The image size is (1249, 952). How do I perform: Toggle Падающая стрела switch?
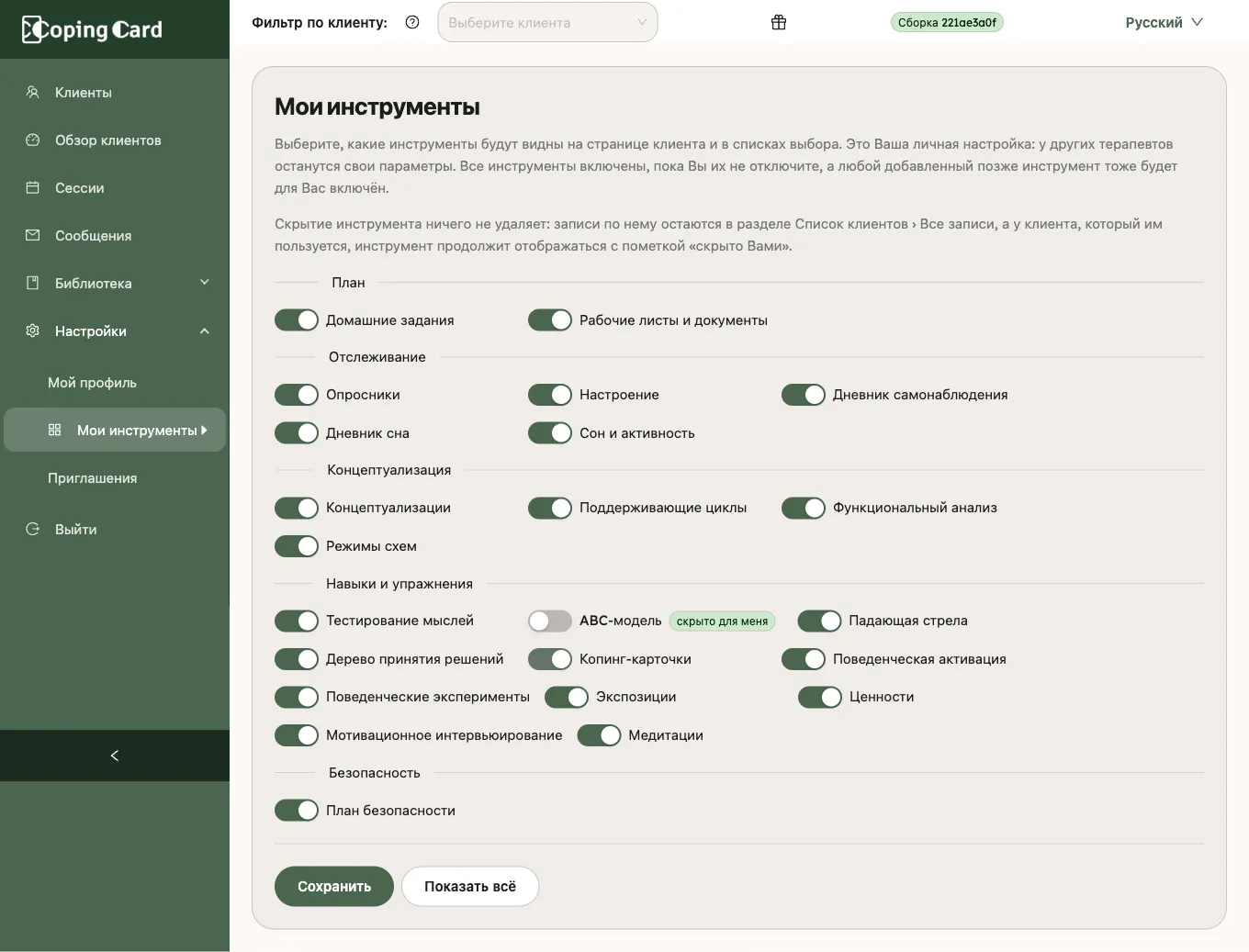point(819,621)
